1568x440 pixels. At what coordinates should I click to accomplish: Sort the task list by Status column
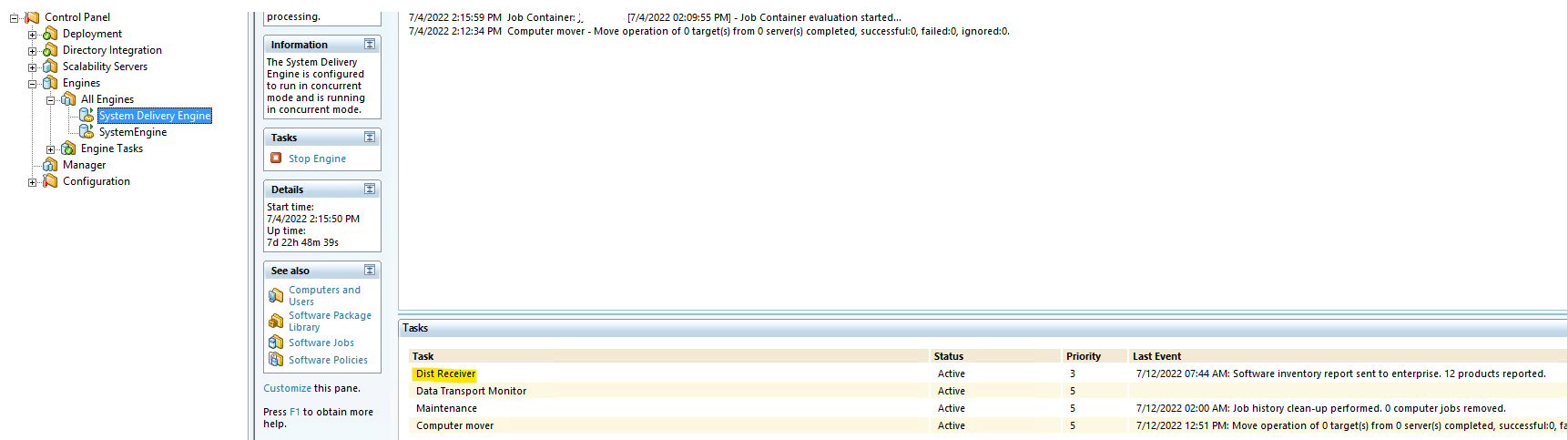pyautogui.click(x=948, y=356)
